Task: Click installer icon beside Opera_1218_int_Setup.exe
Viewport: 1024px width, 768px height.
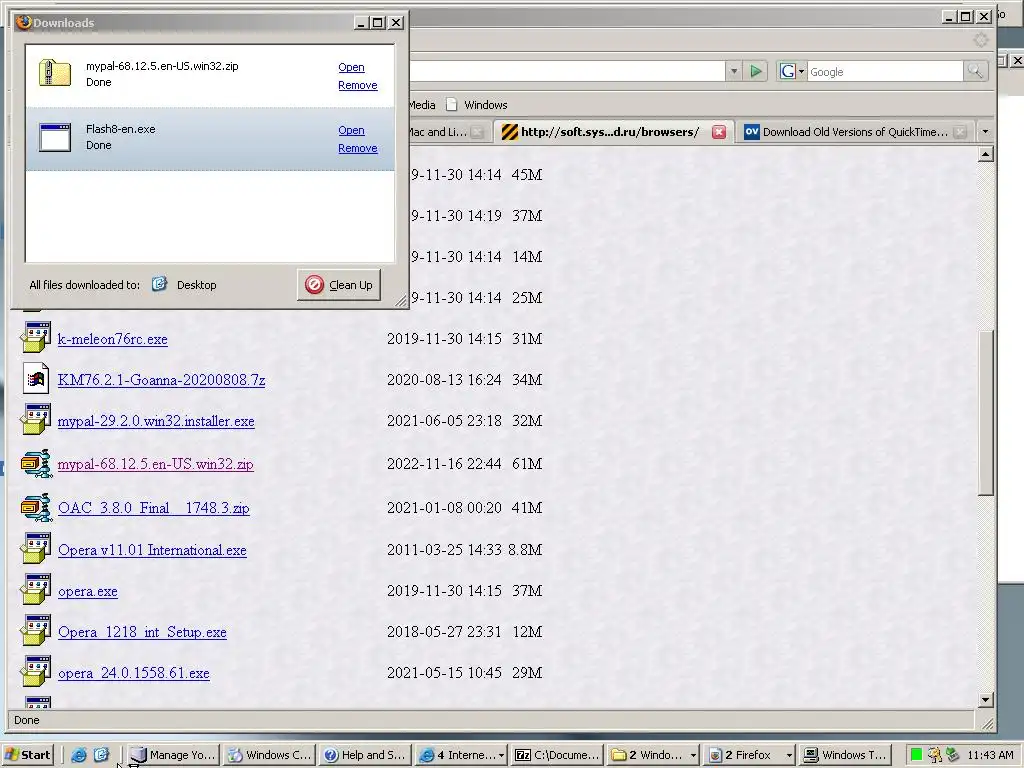Action: click(36, 631)
